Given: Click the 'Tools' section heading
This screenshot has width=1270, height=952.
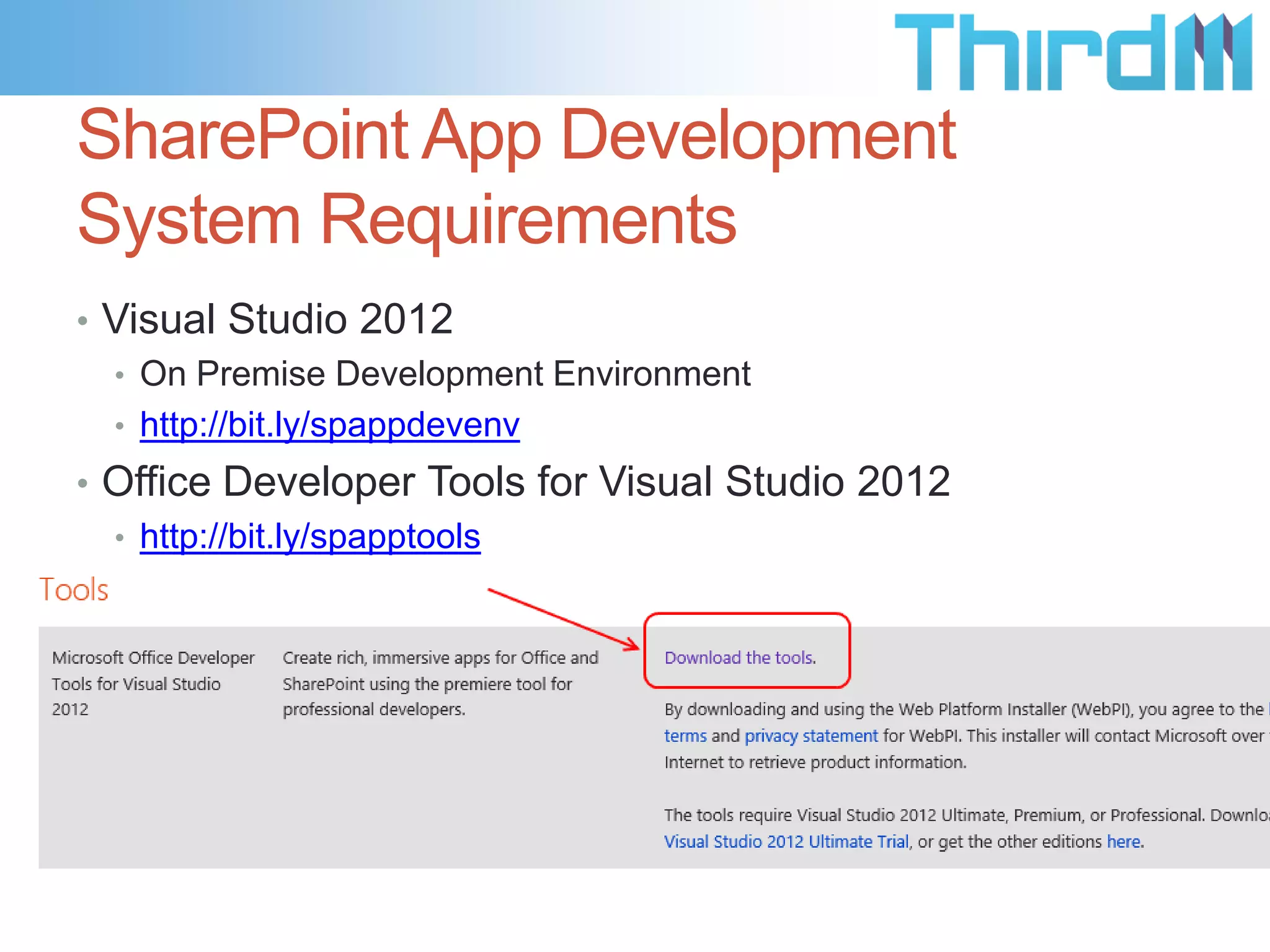Looking at the screenshot, I should click(x=74, y=589).
